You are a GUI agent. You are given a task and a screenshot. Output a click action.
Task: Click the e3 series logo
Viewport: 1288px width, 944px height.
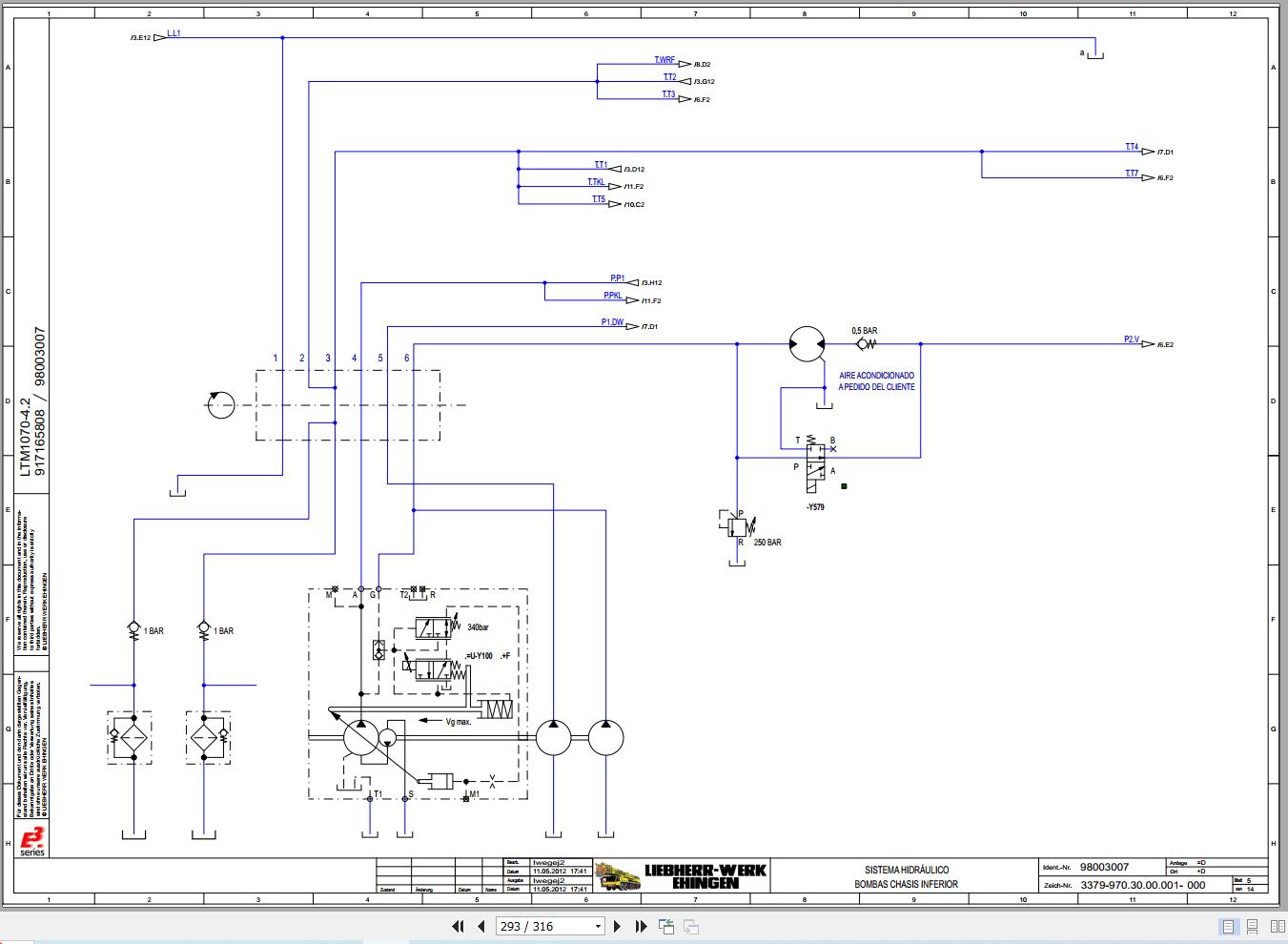[32, 842]
